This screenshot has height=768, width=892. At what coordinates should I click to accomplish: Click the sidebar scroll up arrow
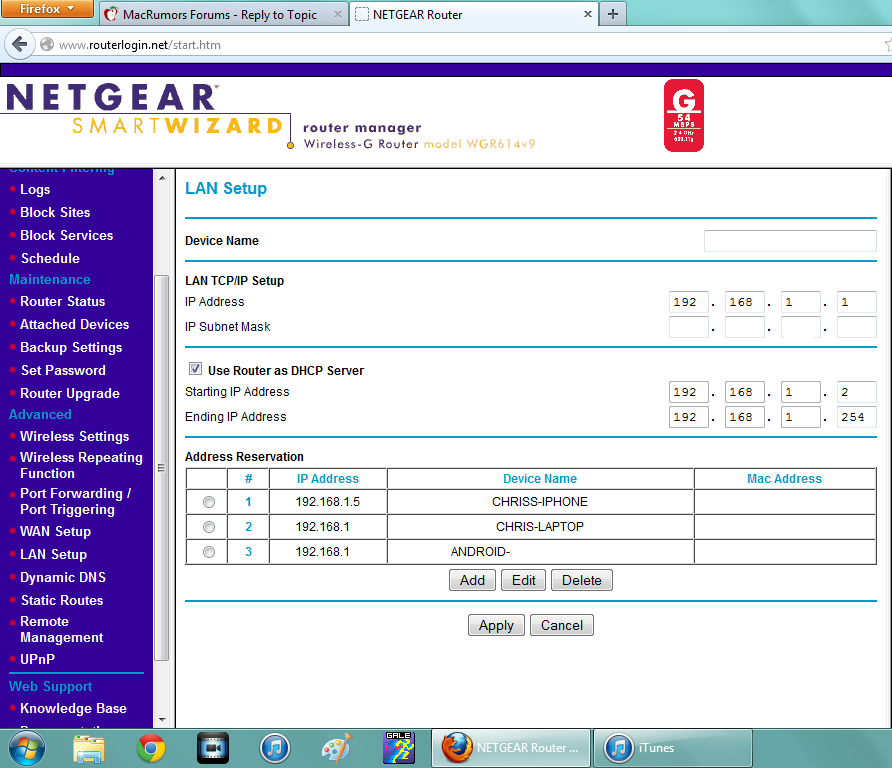(162, 179)
